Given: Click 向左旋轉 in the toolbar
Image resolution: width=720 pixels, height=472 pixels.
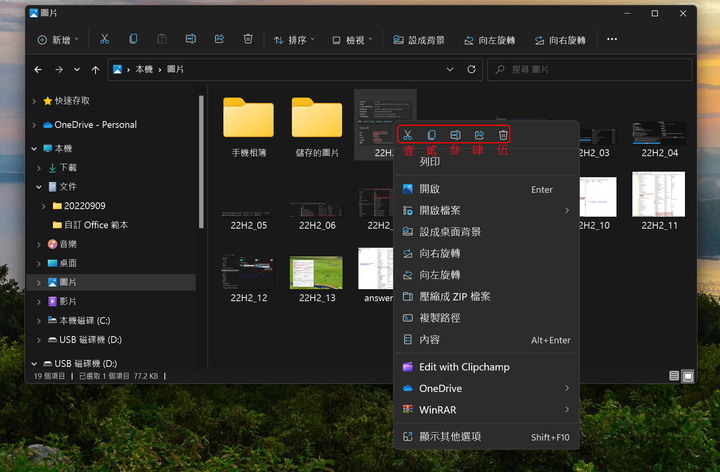Looking at the screenshot, I should coord(489,40).
